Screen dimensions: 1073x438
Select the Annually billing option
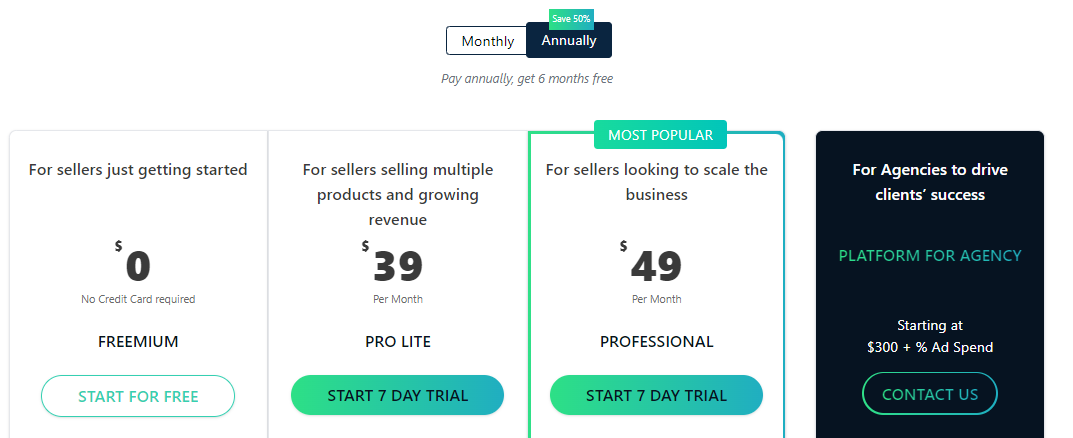tap(569, 40)
